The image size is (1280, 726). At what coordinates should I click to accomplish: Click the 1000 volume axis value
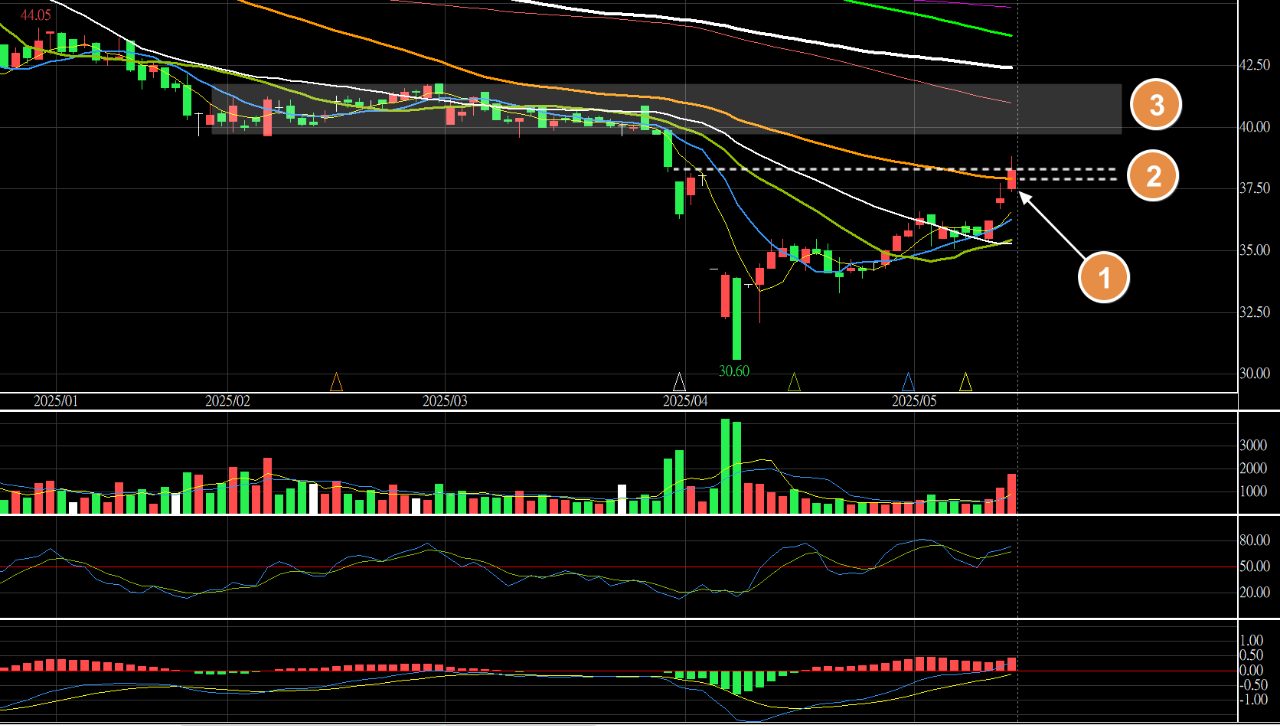click(1254, 491)
